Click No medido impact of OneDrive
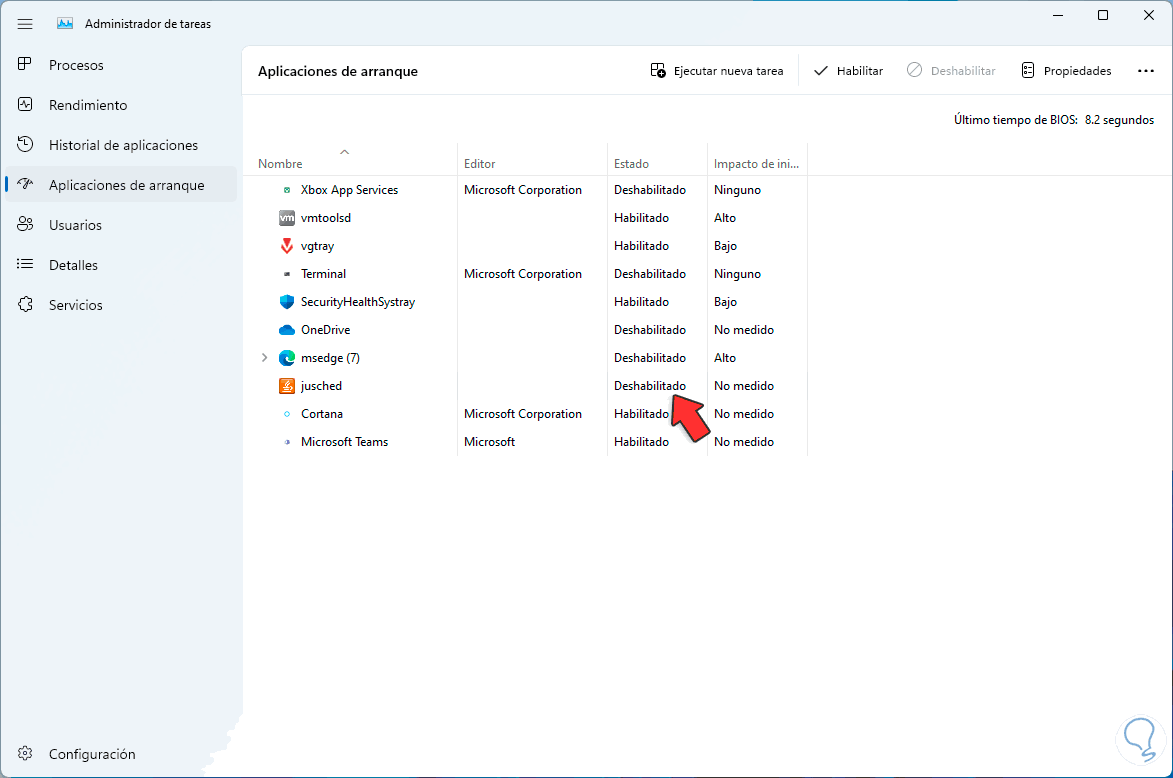Viewport: 1173px width, 778px height. click(744, 330)
